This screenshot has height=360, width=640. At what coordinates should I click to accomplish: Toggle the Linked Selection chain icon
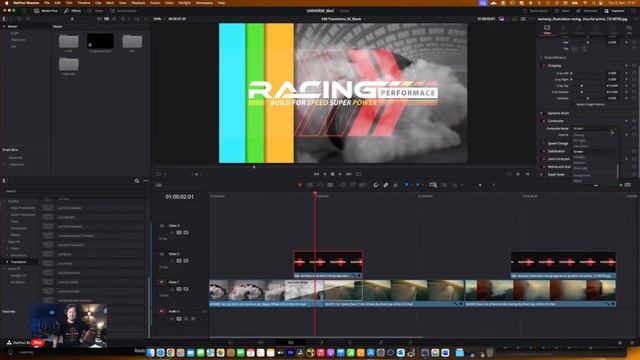click(x=386, y=185)
